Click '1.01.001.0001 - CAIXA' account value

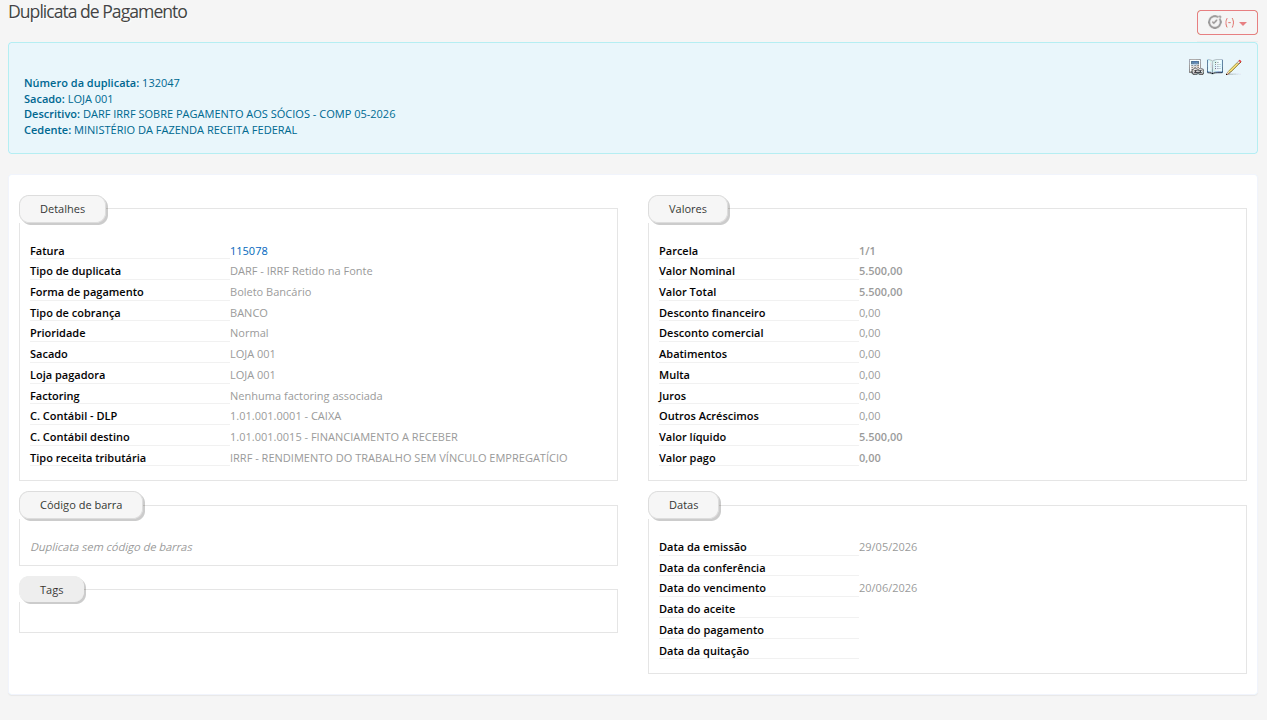285,416
